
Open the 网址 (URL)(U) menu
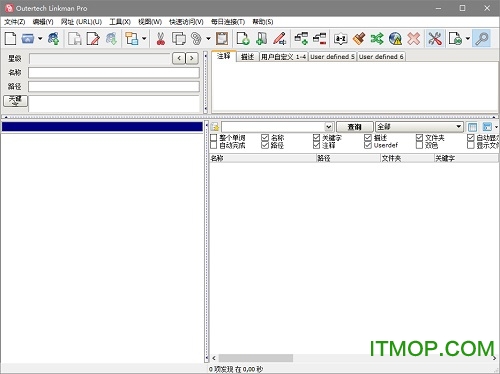click(x=81, y=22)
